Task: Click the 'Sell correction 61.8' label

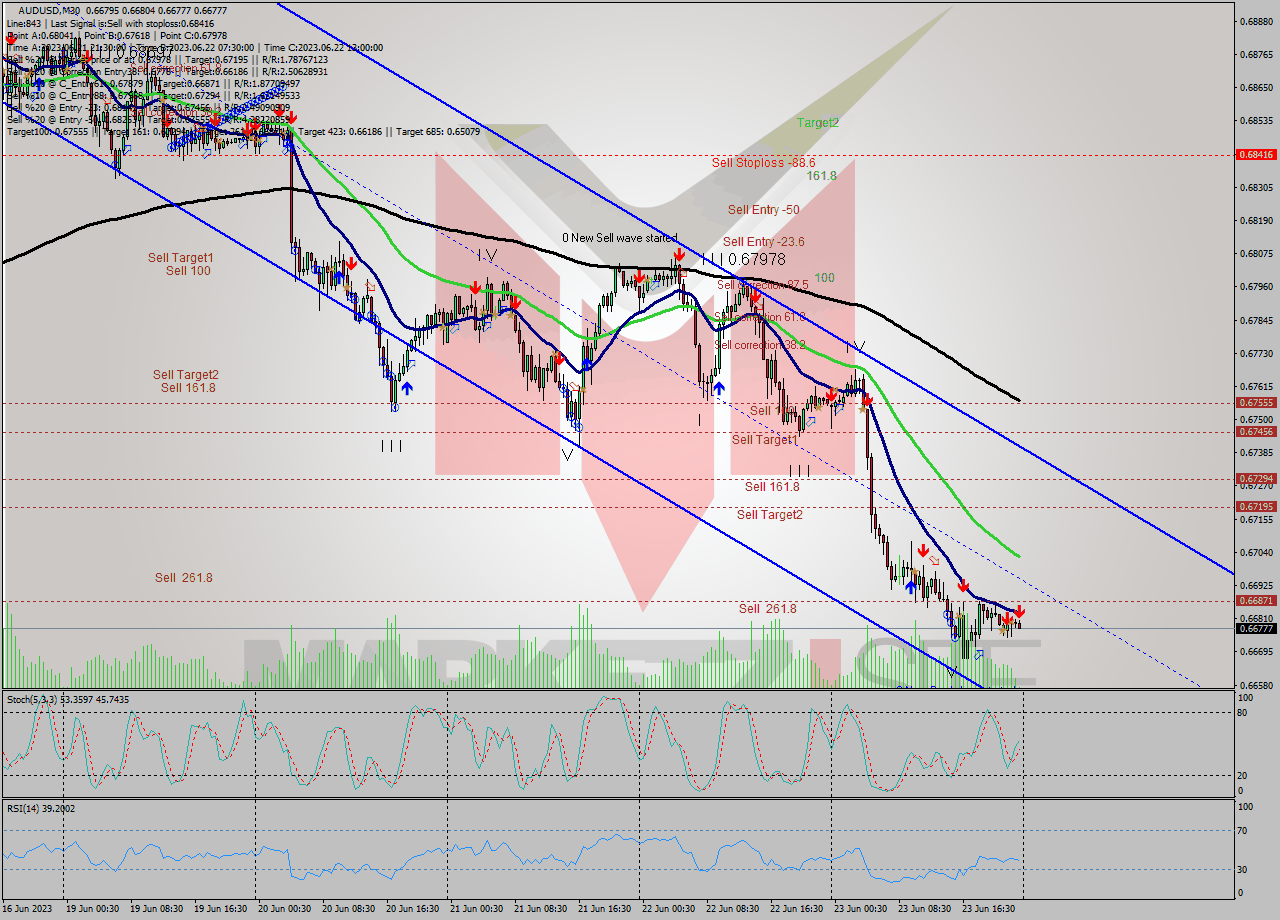Action: [x=759, y=317]
